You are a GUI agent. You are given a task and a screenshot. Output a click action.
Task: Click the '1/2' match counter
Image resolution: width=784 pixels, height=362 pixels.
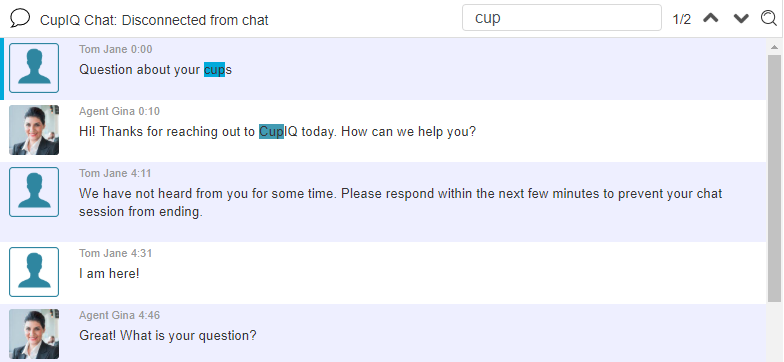coord(682,19)
